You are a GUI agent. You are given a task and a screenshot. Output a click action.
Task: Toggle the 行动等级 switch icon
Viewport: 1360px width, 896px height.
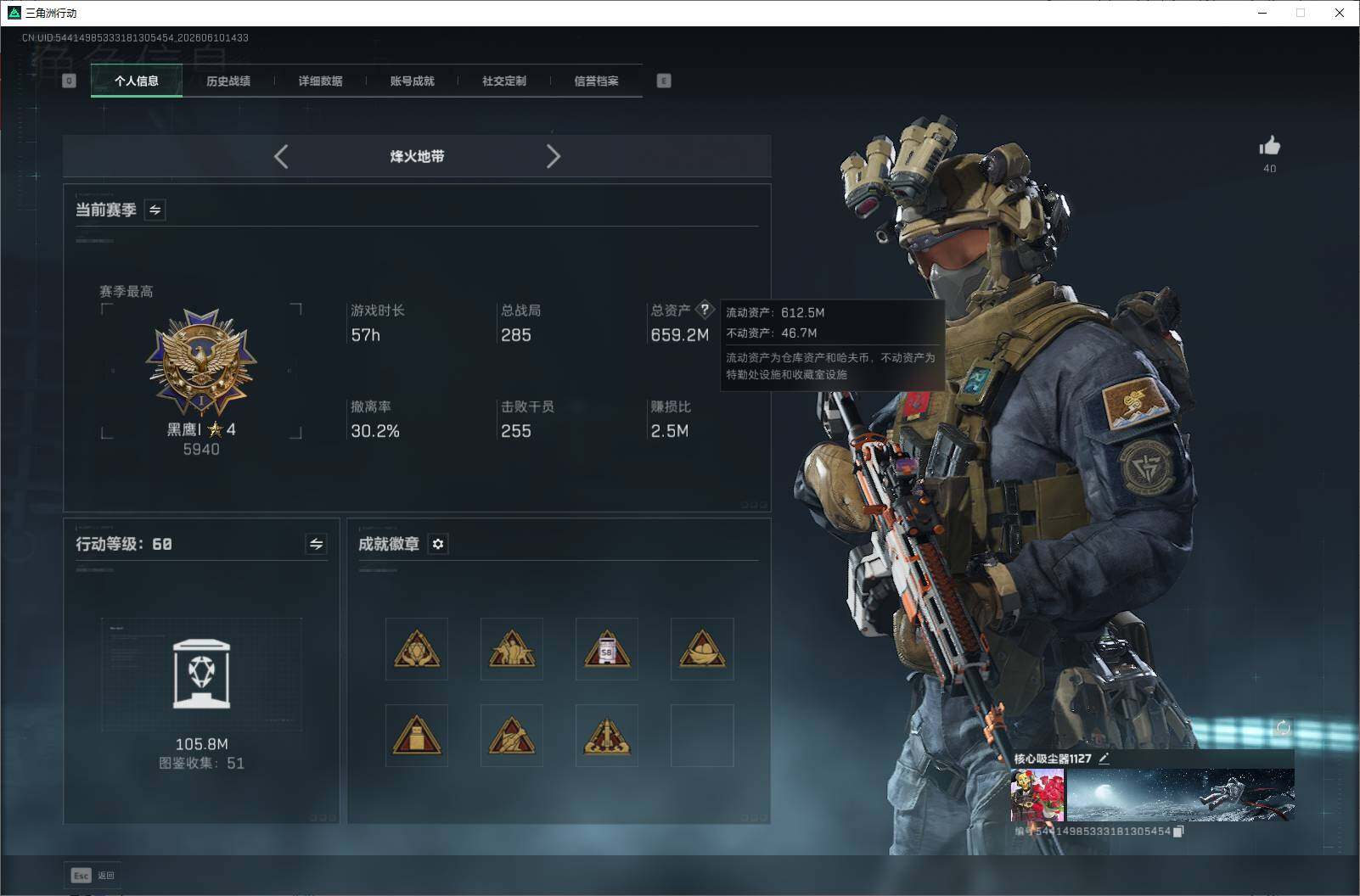coord(316,544)
